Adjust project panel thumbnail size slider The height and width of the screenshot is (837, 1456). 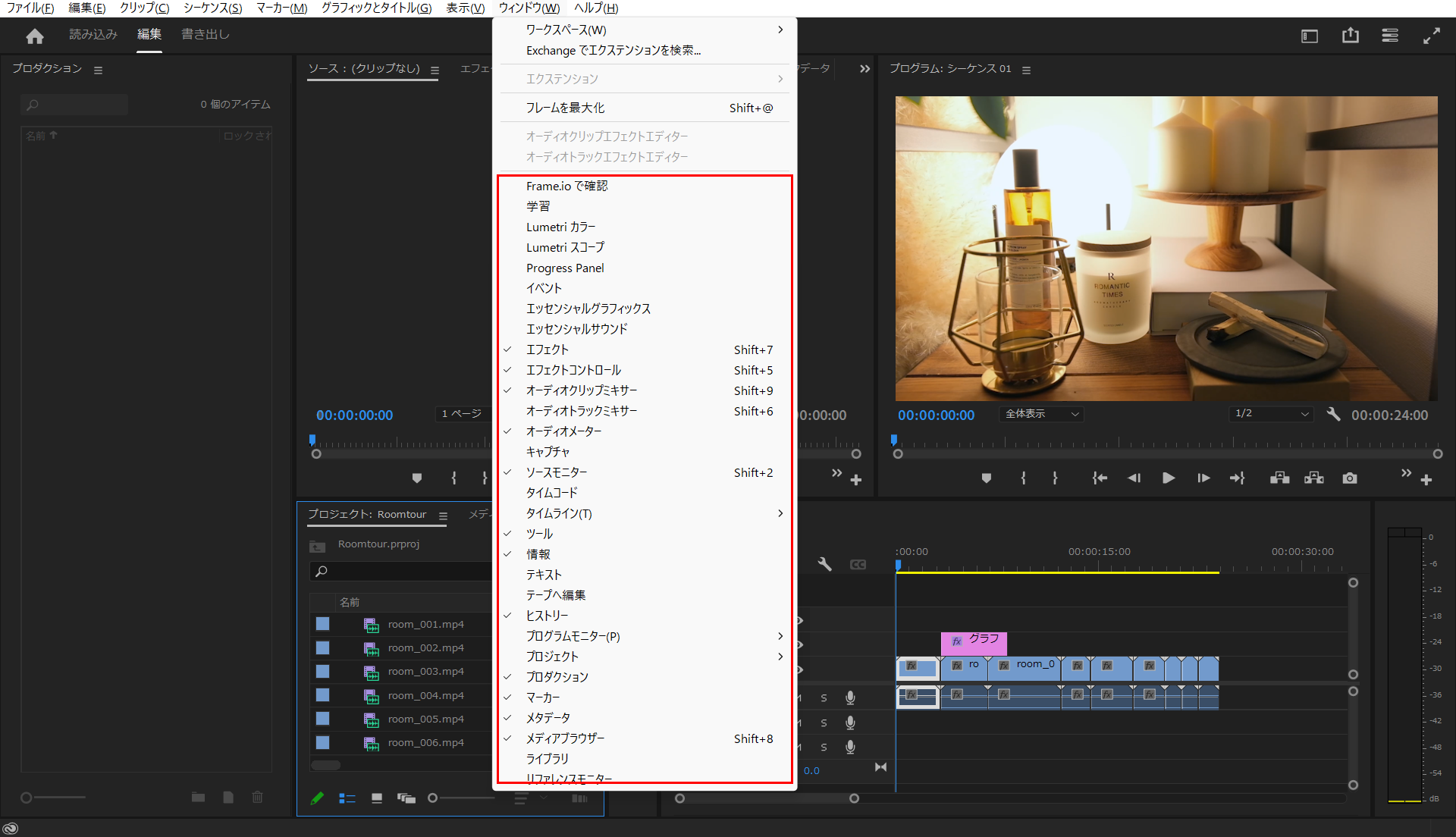tap(463, 798)
